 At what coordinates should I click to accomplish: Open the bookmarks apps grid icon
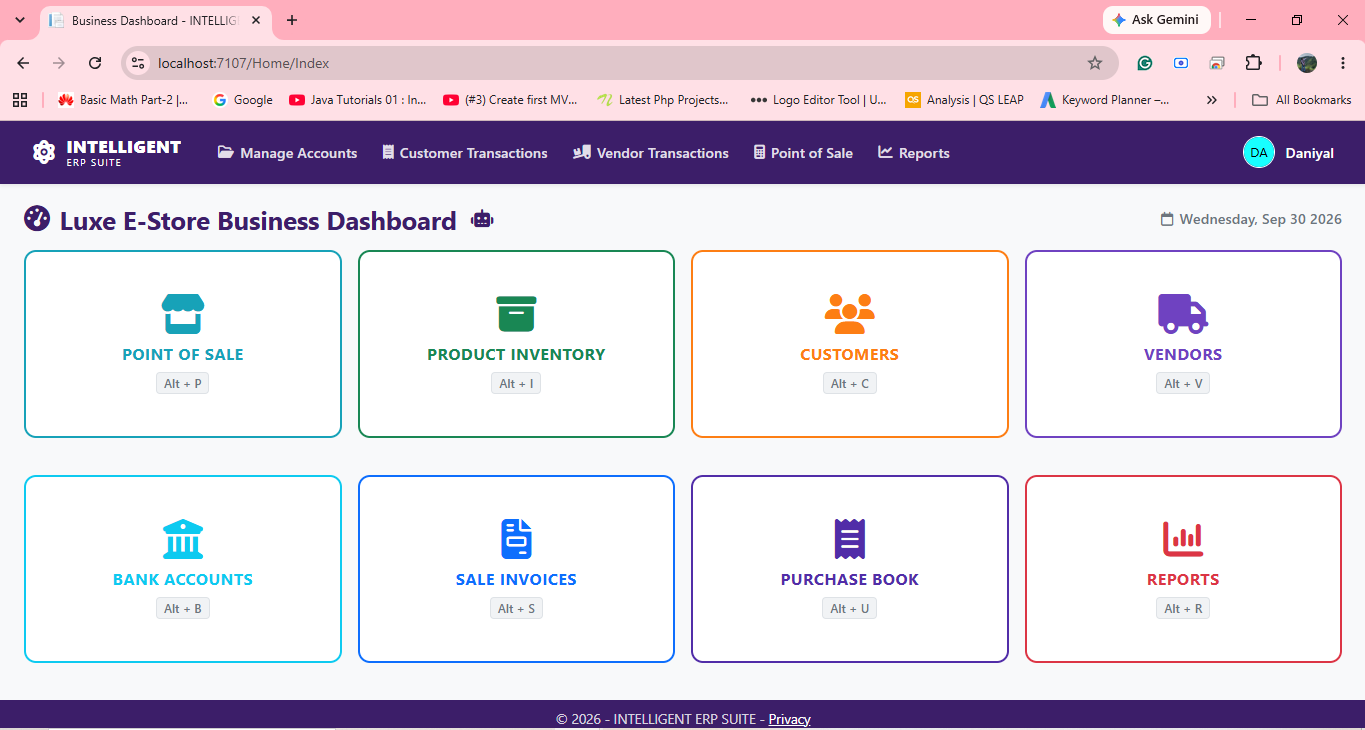coord(20,99)
